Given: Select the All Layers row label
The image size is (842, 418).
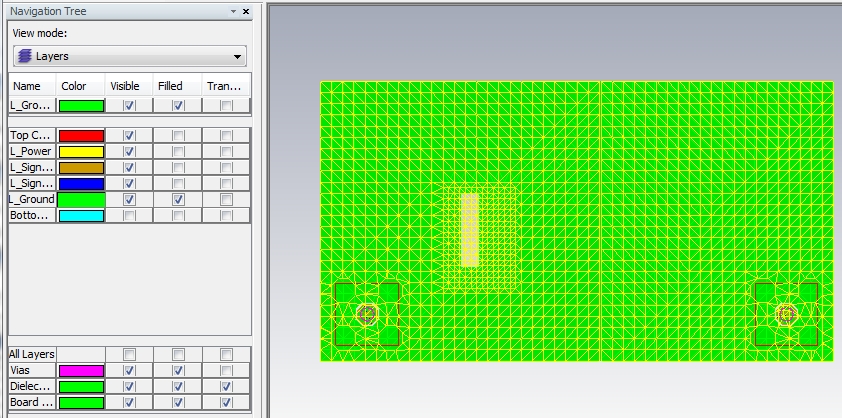Looking at the screenshot, I should [32, 355].
